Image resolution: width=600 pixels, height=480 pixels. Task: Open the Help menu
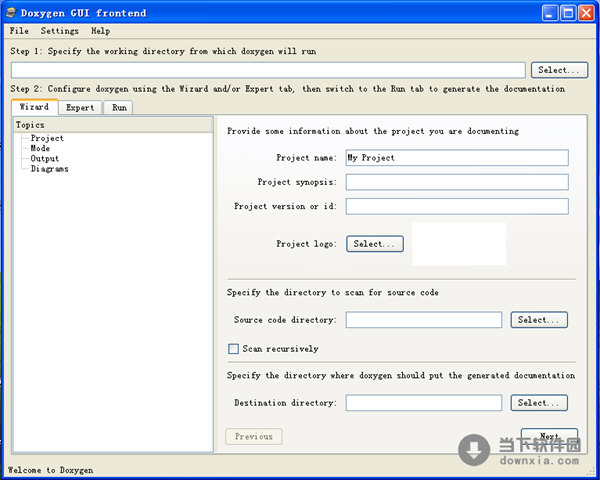point(101,31)
